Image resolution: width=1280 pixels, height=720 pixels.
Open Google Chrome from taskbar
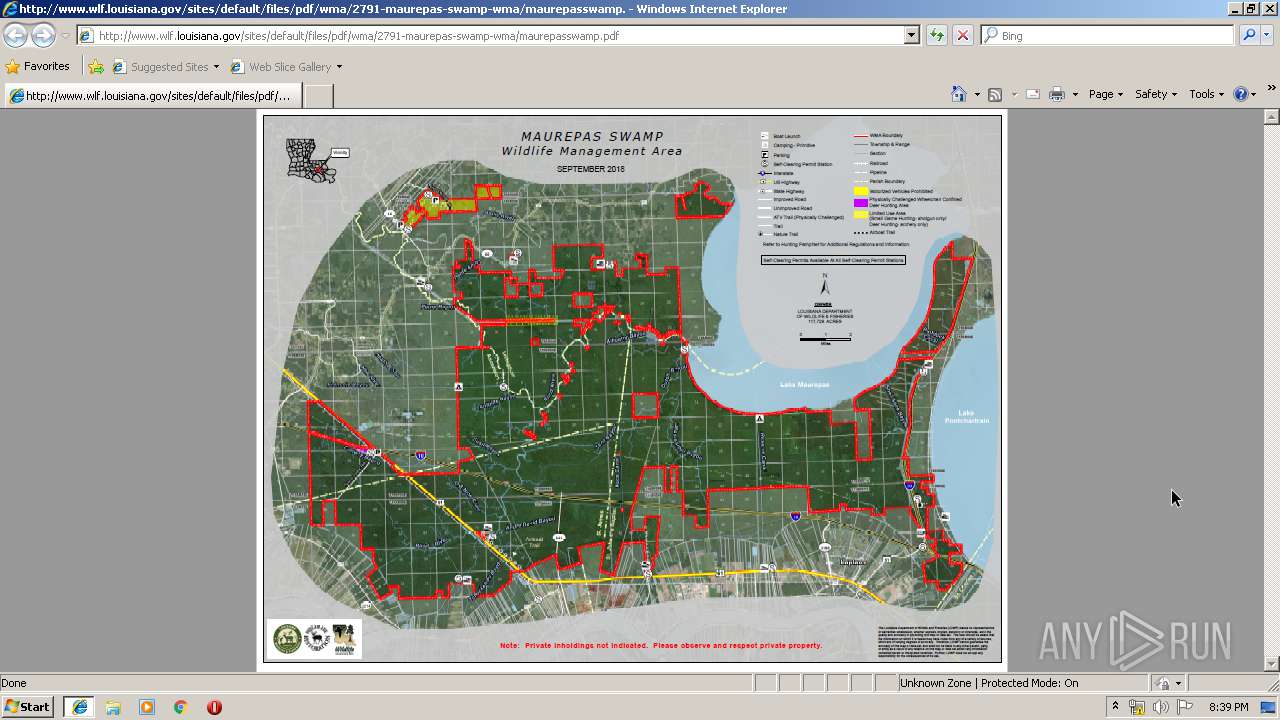181,707
